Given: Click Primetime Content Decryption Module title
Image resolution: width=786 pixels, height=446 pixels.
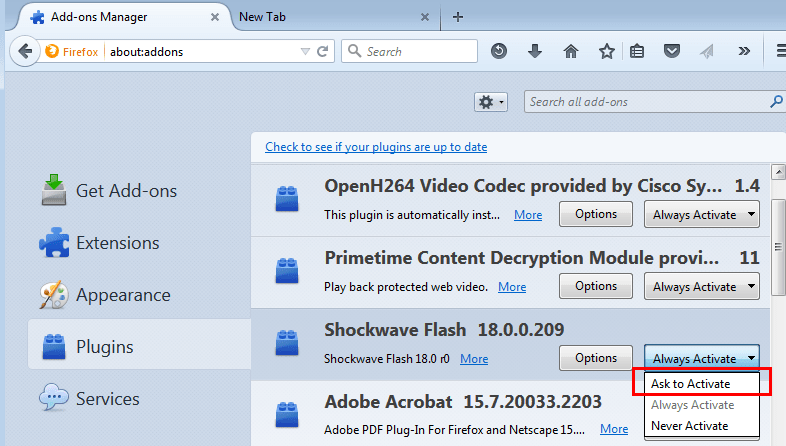Looking at the screenshot, I should coord(521,258).
